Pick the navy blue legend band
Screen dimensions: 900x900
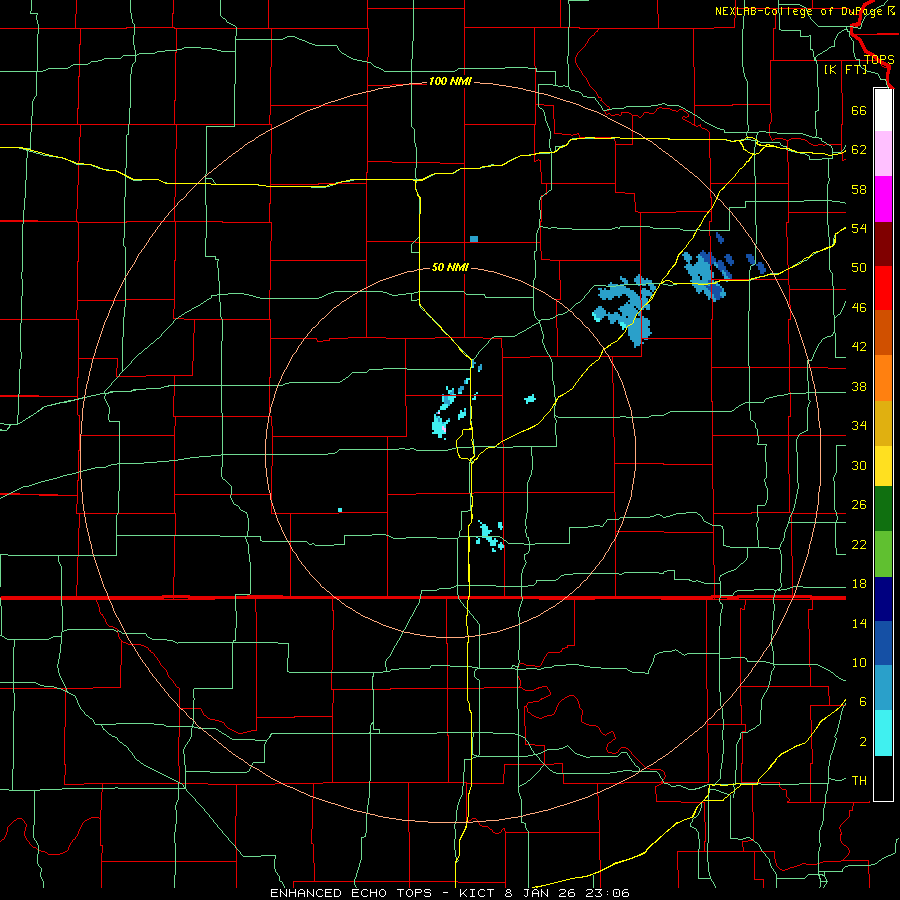tap(883, 599)
